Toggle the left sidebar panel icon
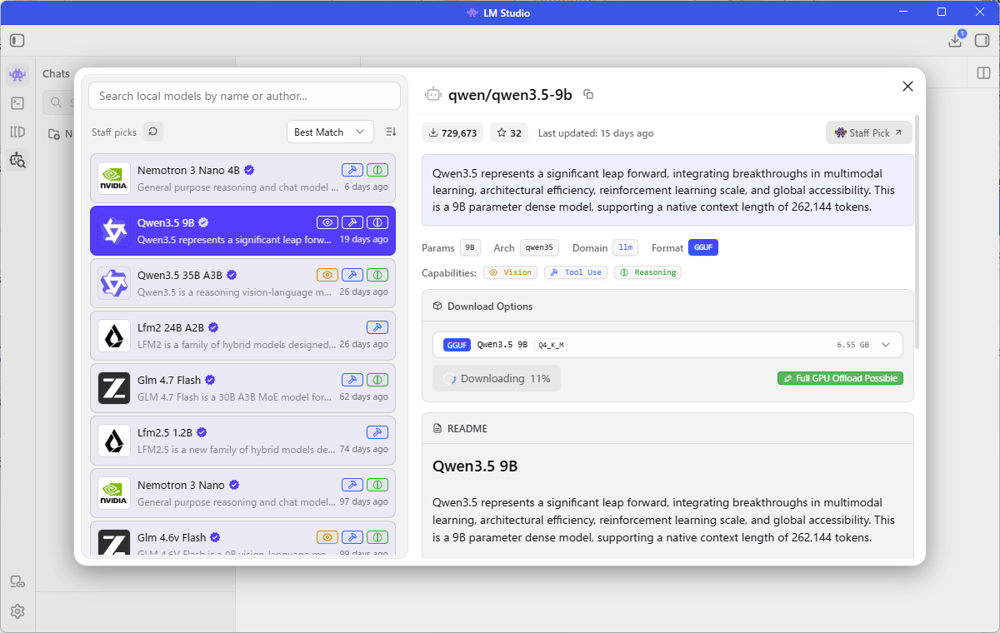The width and height of the screenshot is (1000, 633). (x=17, y=41)
